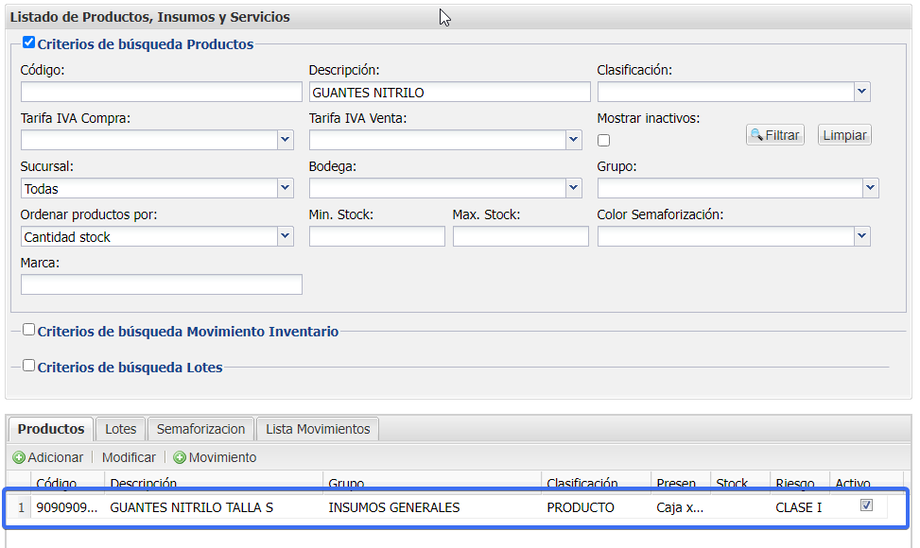Uncheck Criterios de búsqueda Productos checkbox
Image resolution: width=920 pixels, height=548 pixels.
point(29,43)
